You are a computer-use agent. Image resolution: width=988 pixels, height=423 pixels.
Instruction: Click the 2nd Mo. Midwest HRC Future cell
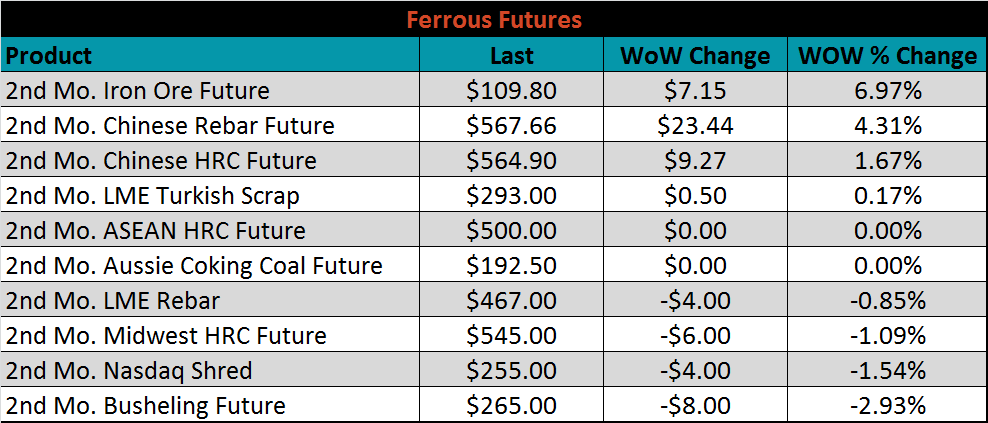point(166,336)
